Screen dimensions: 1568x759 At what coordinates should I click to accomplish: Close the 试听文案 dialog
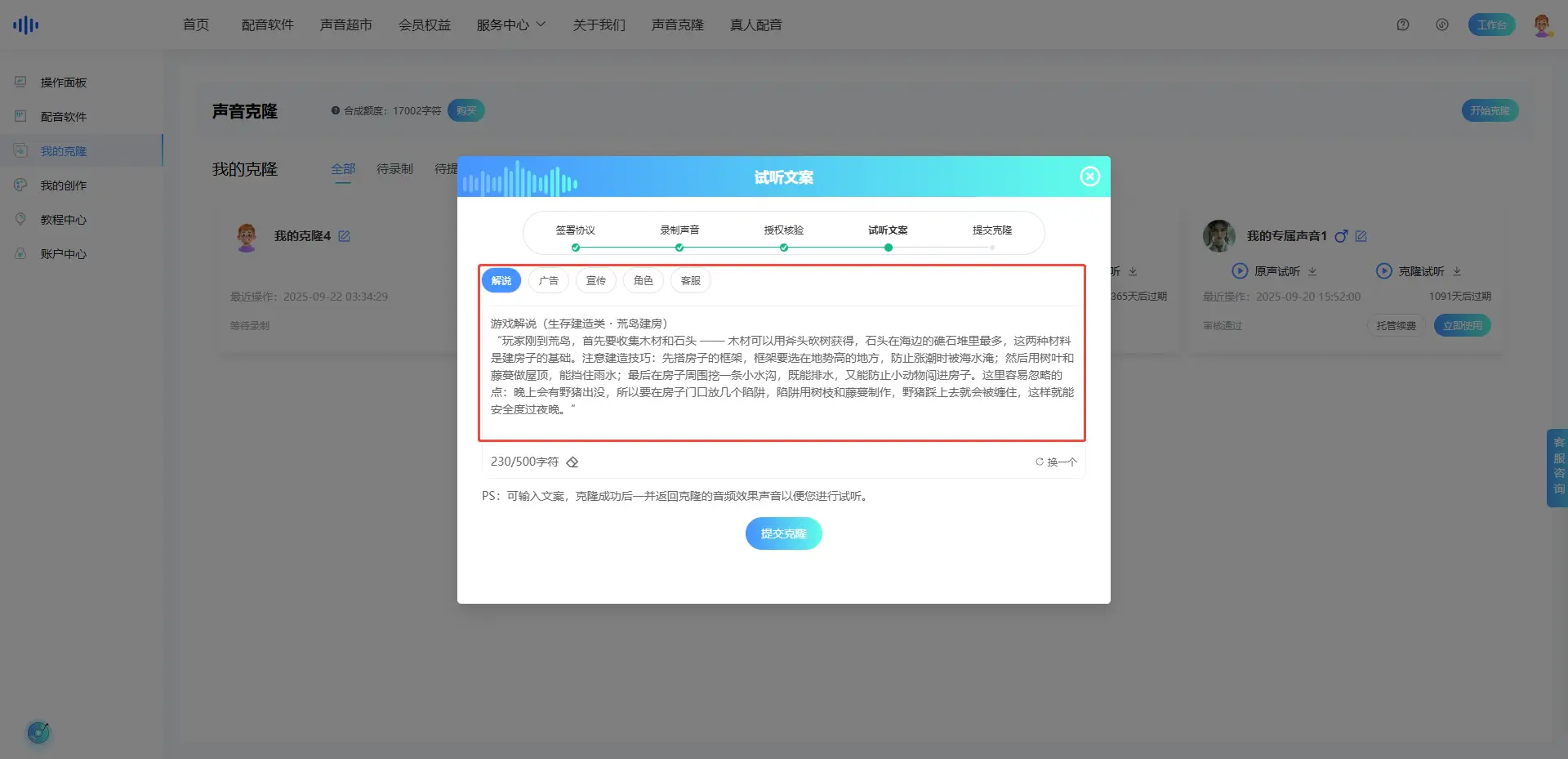pyautogui.click(x=1089, y=176)
